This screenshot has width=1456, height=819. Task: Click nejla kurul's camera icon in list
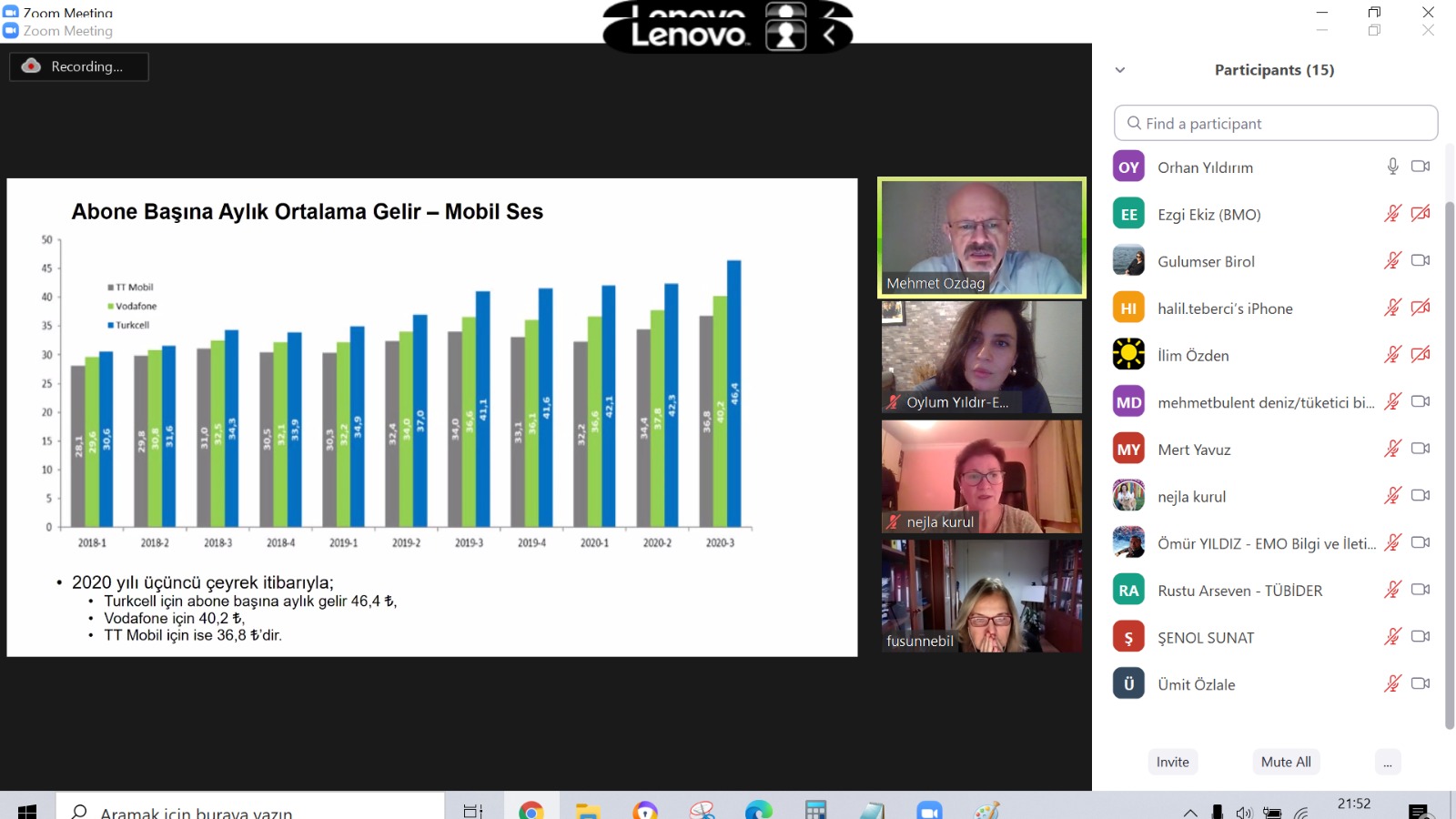pyautogui.click(x=1421, y=496)
